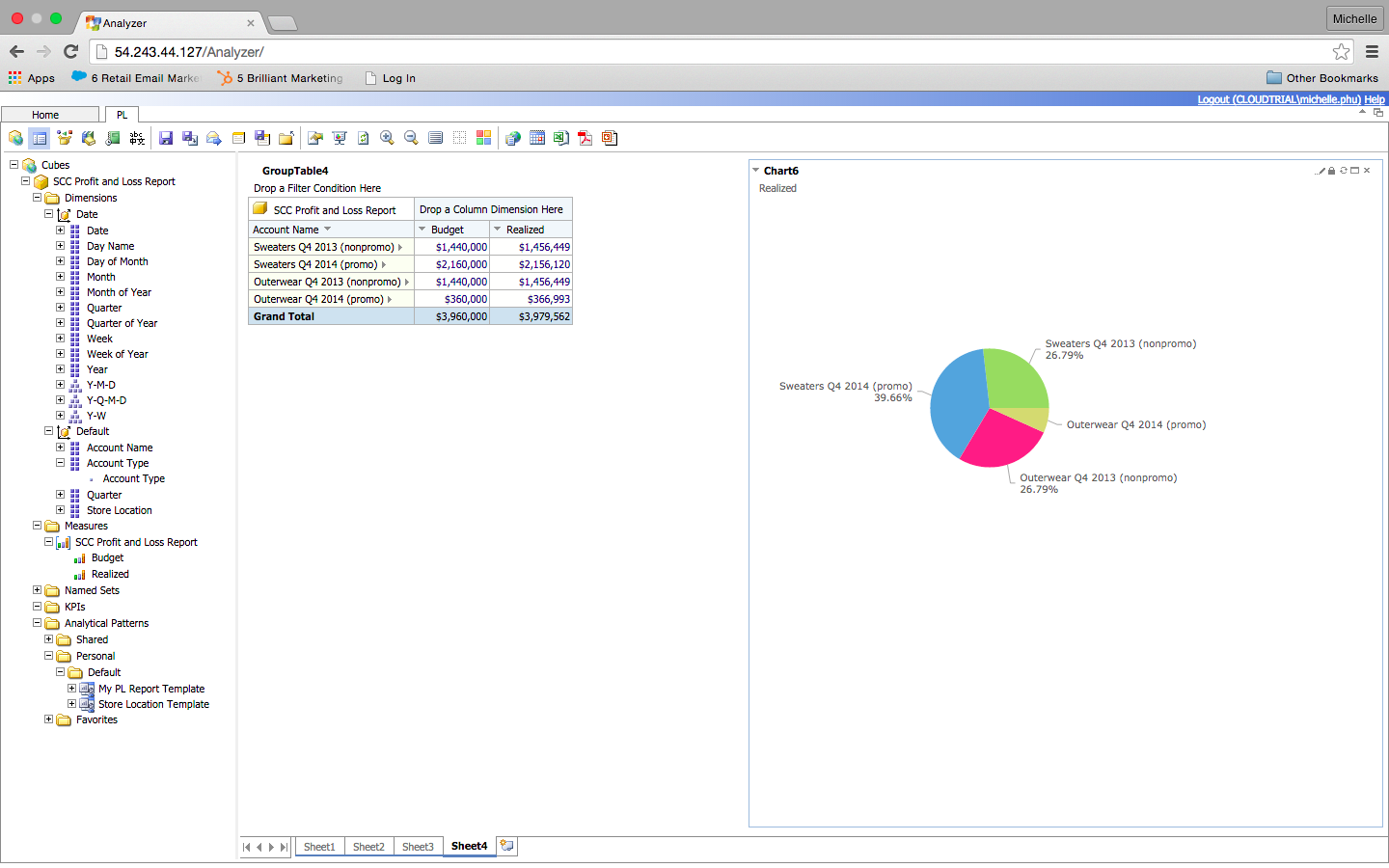Screen dimensions: 1389x868
Task: Expand the Sweaters Q4 2013 (nonpromo) row arrow
Action: [400, 247]
